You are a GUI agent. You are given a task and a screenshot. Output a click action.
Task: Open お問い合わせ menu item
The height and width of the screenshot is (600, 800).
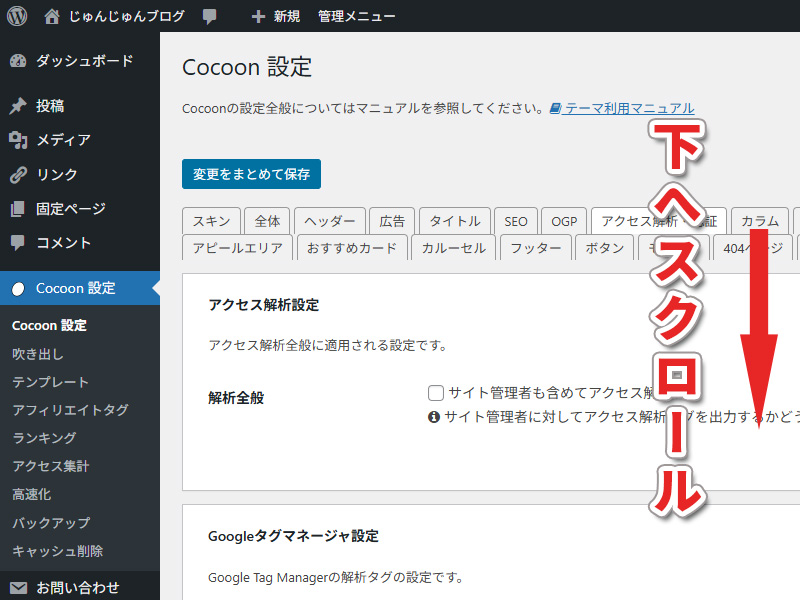[x=80, y=588]
